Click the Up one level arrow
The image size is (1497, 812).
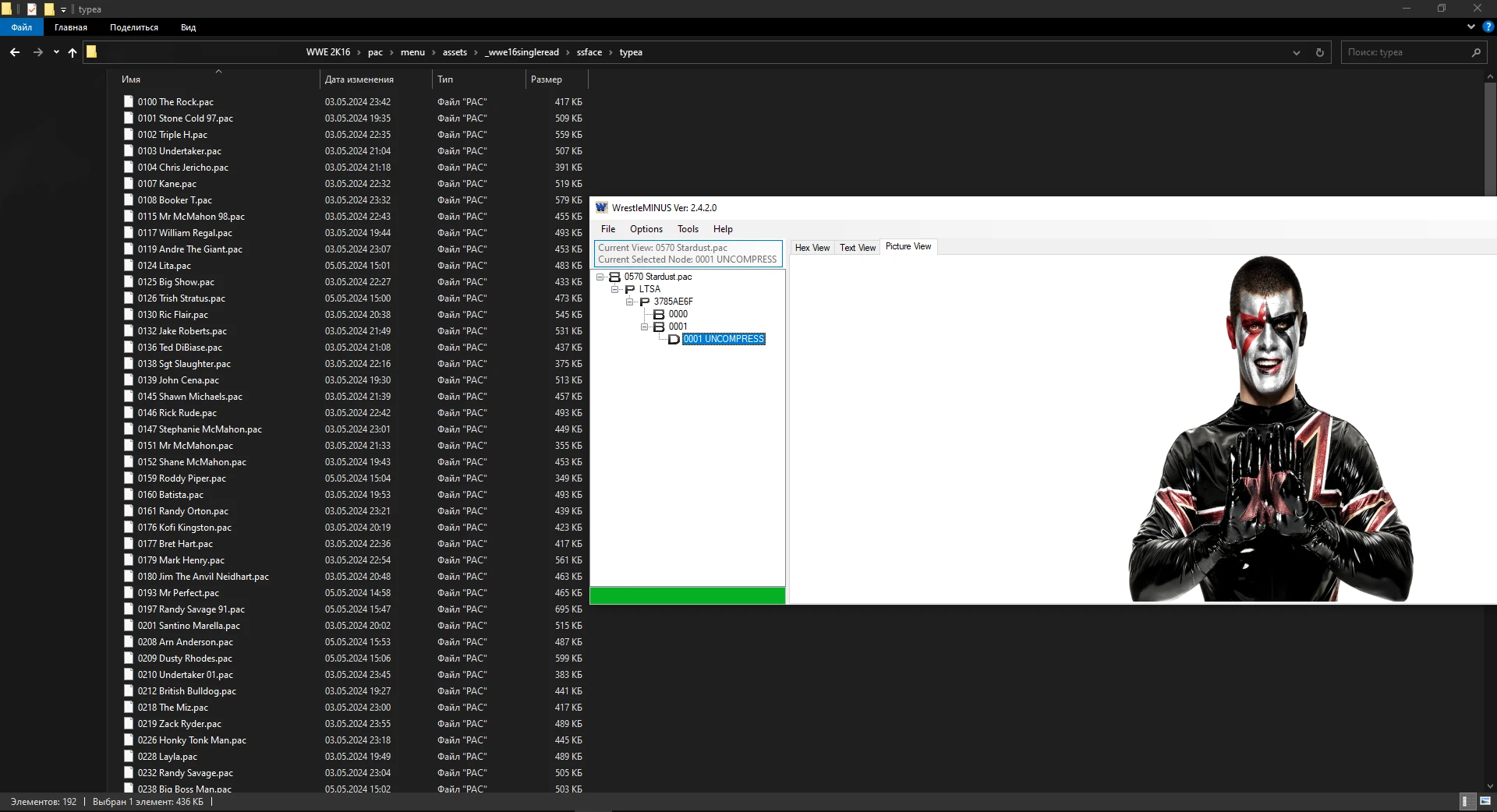click(x=73, y=52)
